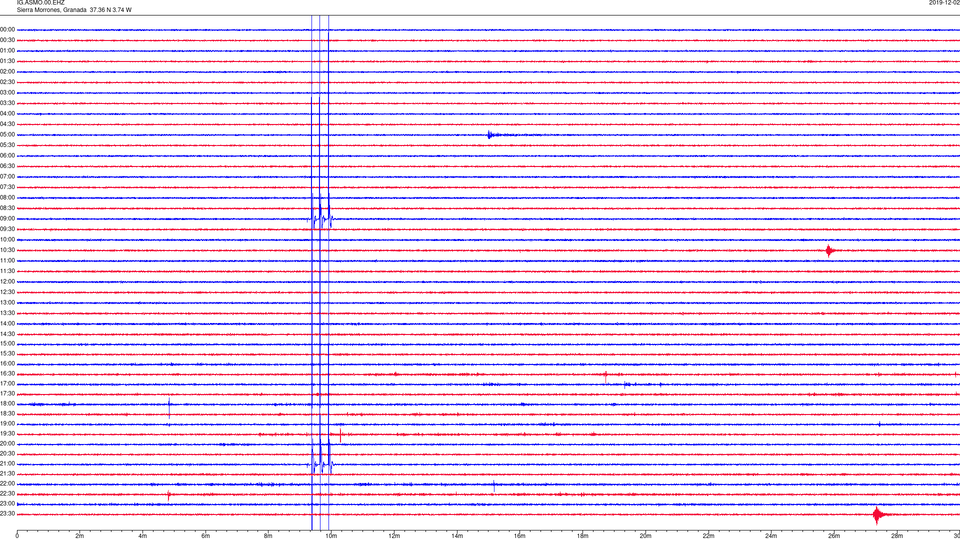This screenshot has height=540, width=960.
Task: Select the 04:00 time row label
Action: click(x=7, y=114)
